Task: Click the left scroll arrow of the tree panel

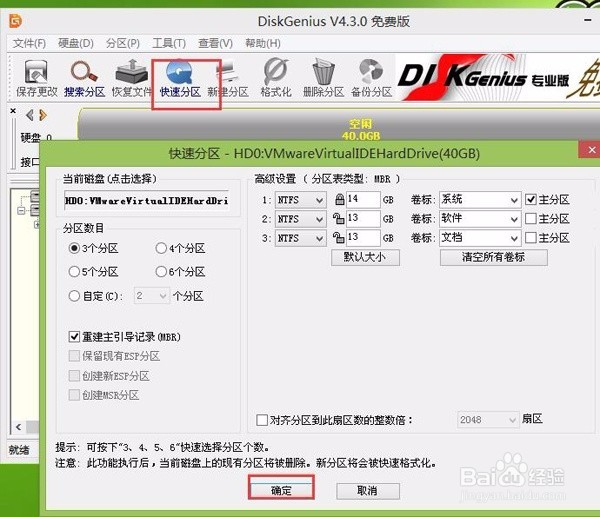Action: [18, 427]
